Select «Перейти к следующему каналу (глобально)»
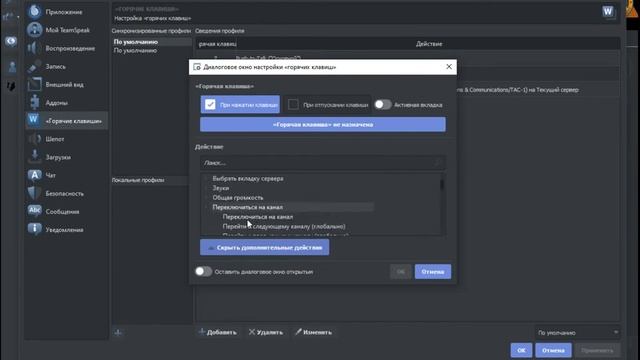This screenshot has height=360, width=640. [284, 227]
